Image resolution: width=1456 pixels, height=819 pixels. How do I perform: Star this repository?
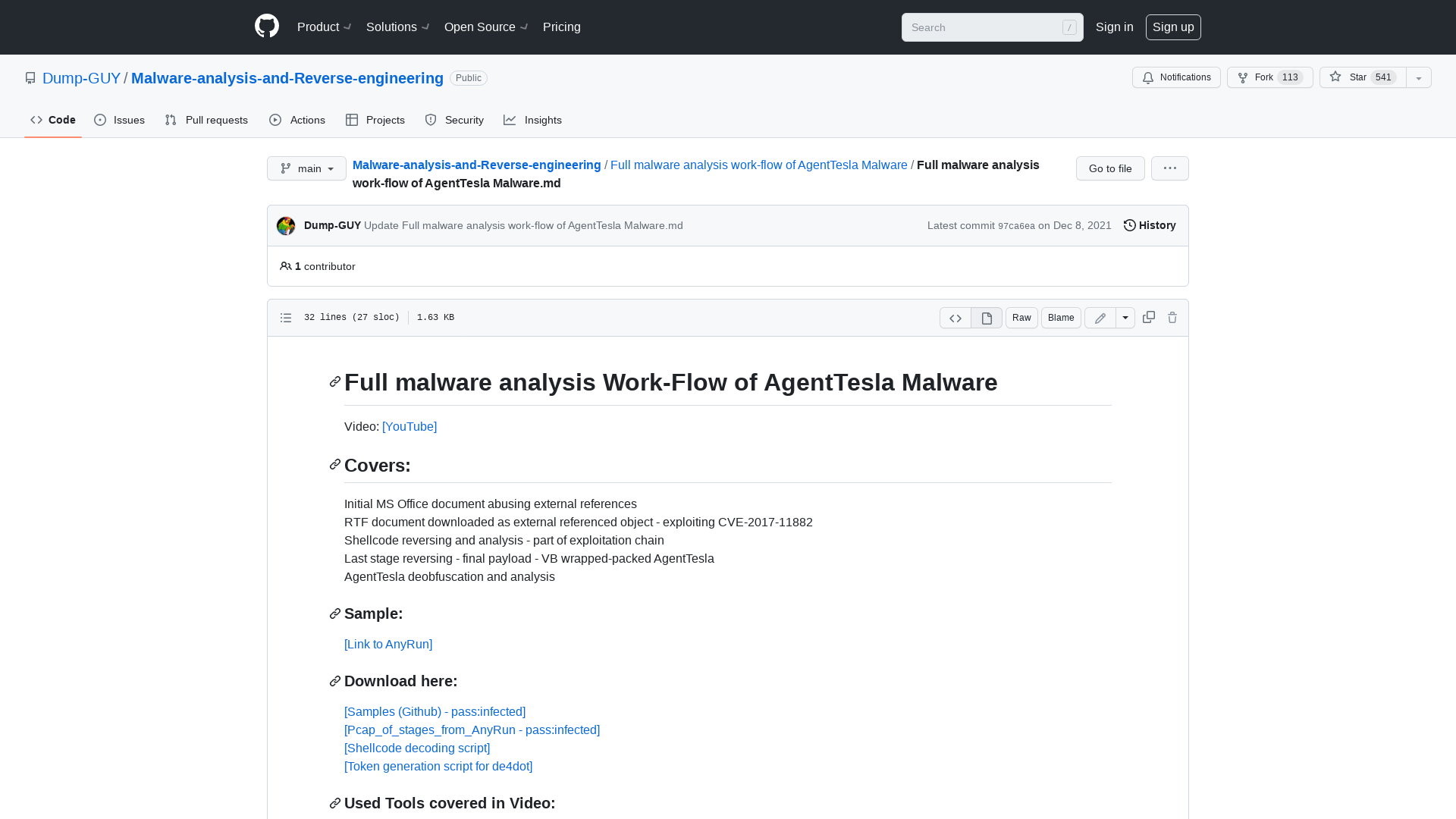(x=1363, y=77)
